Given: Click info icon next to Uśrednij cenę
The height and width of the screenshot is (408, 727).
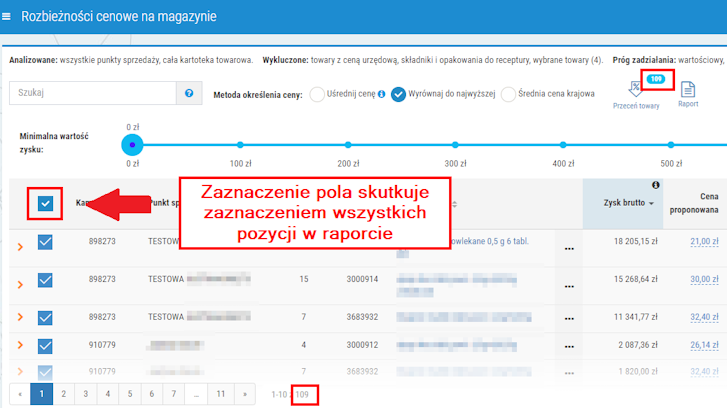Looking at the screenshot, I should click(x=381, y=94).
